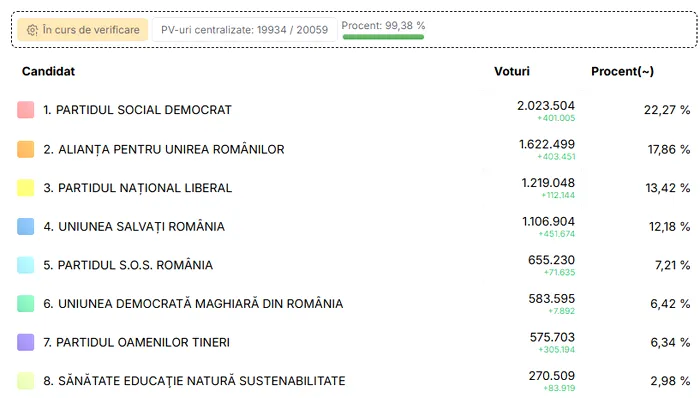Select the Voturi column header

[512, 71]
